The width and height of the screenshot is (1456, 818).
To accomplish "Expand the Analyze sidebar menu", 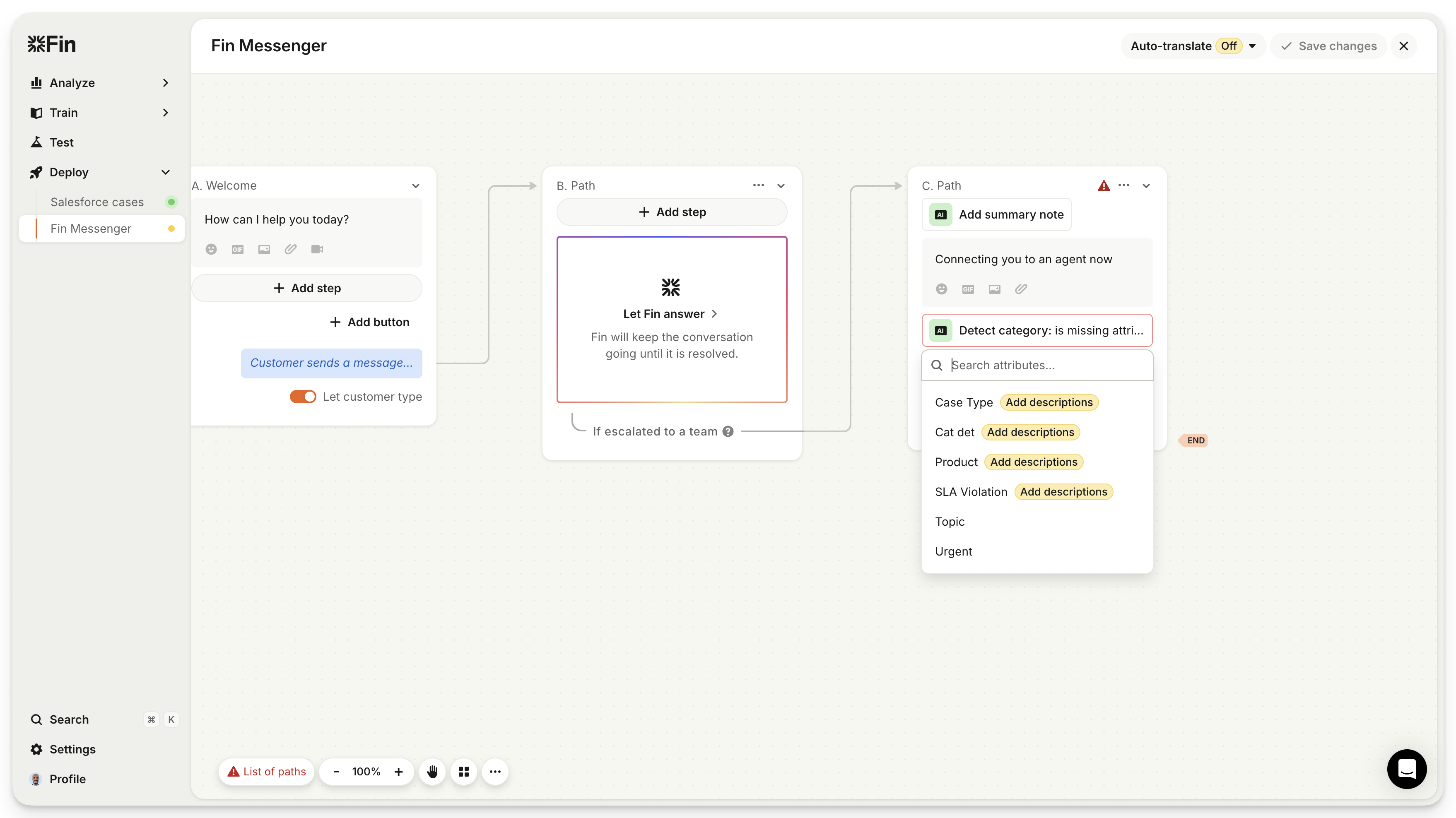I will point(166,82).
